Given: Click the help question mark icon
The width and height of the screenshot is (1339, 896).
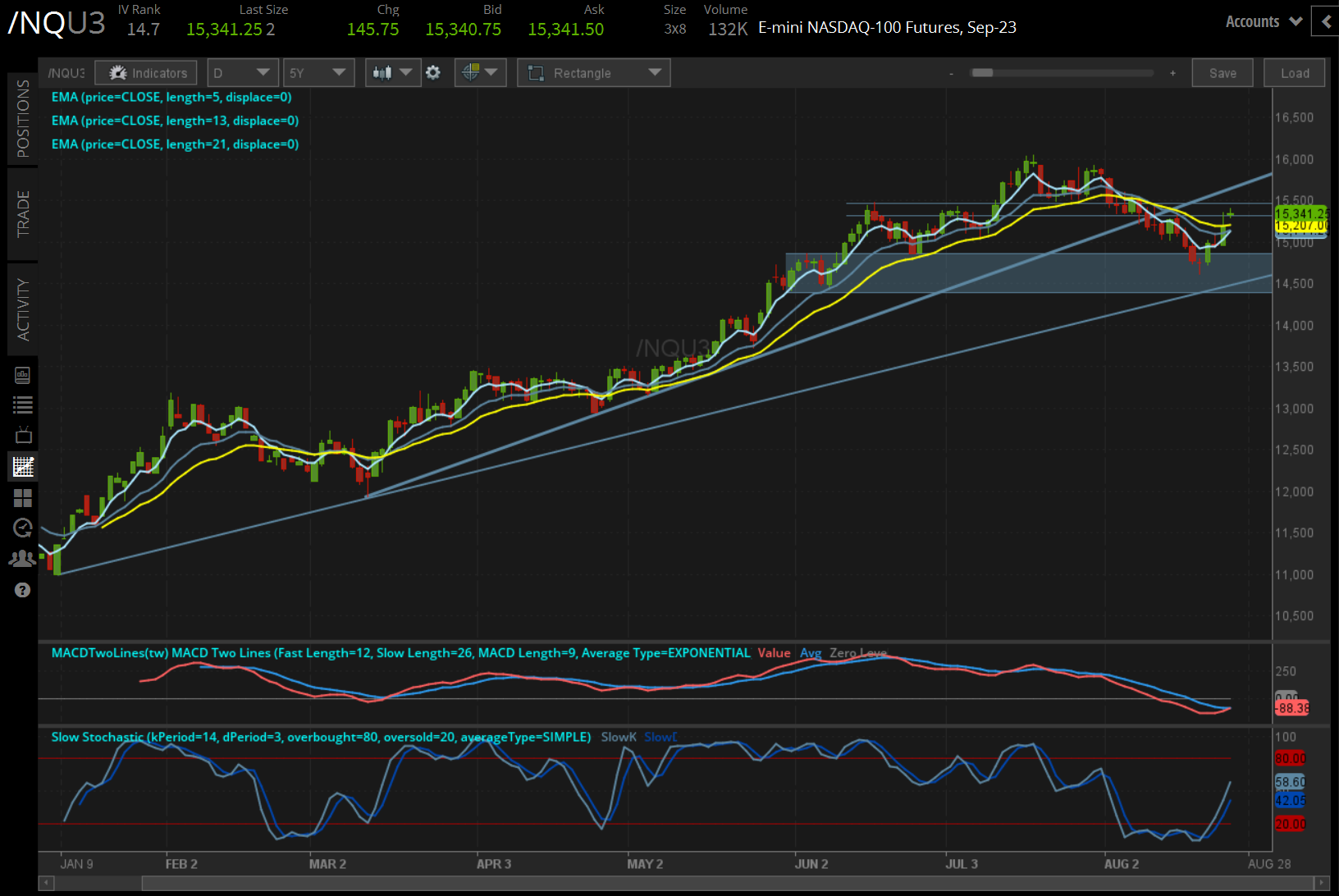Looking at the screenshot, I should pos(23,590).
